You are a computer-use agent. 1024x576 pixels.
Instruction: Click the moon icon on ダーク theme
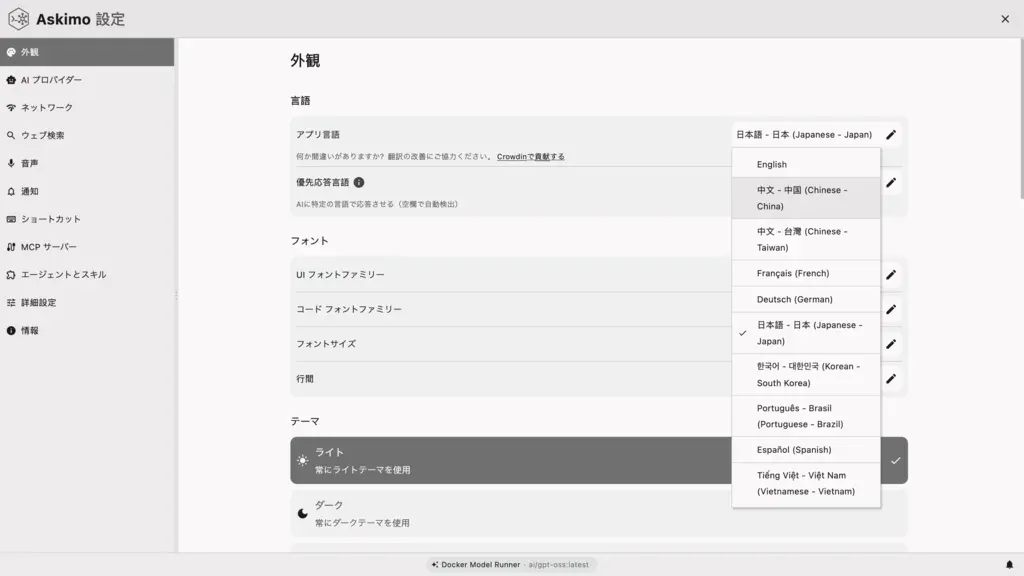click(302, 513)
